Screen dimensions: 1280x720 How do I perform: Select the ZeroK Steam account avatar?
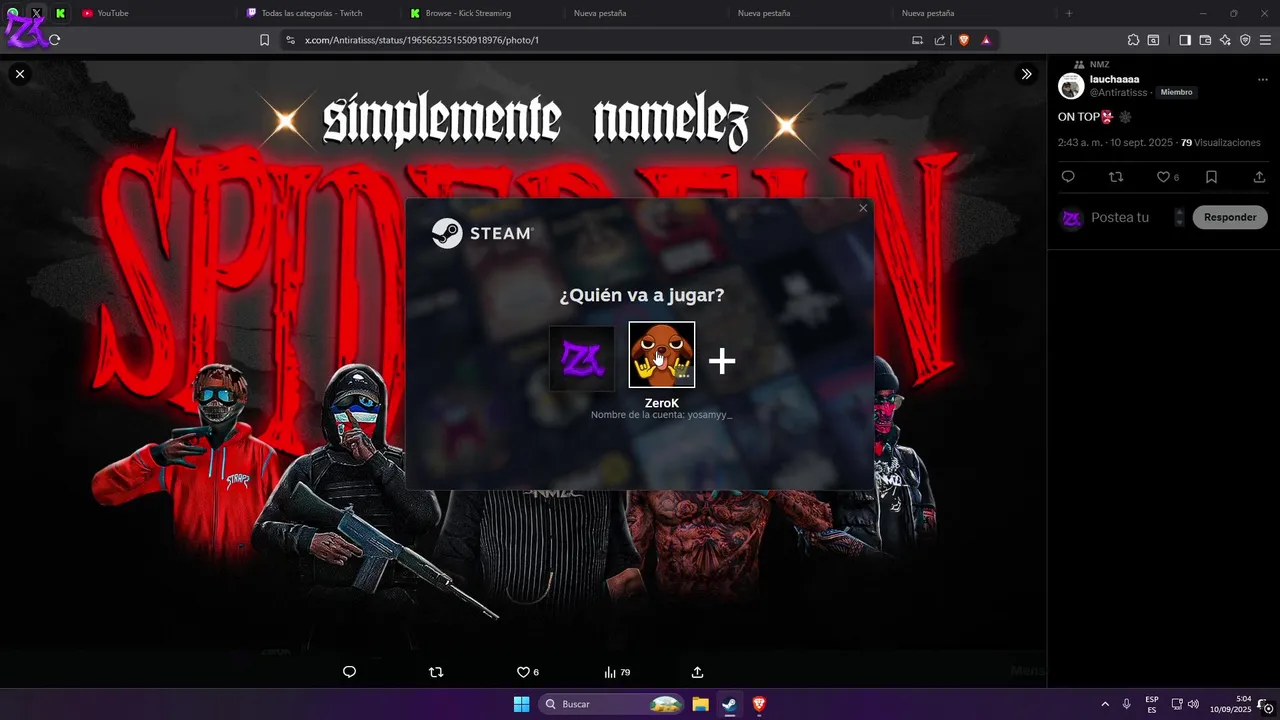tap(661, 354)
